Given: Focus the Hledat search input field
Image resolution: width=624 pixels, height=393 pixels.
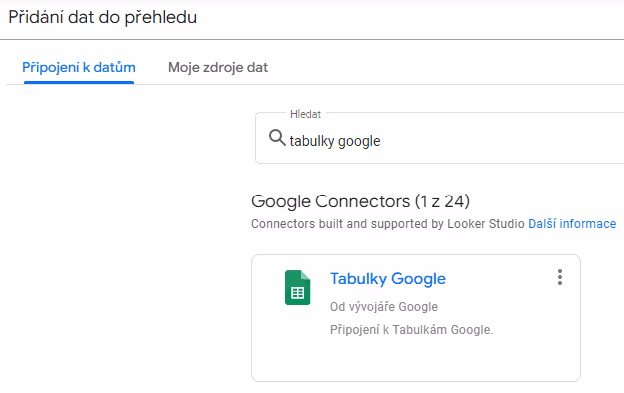Looking at the screenshot, I should 439,138.
